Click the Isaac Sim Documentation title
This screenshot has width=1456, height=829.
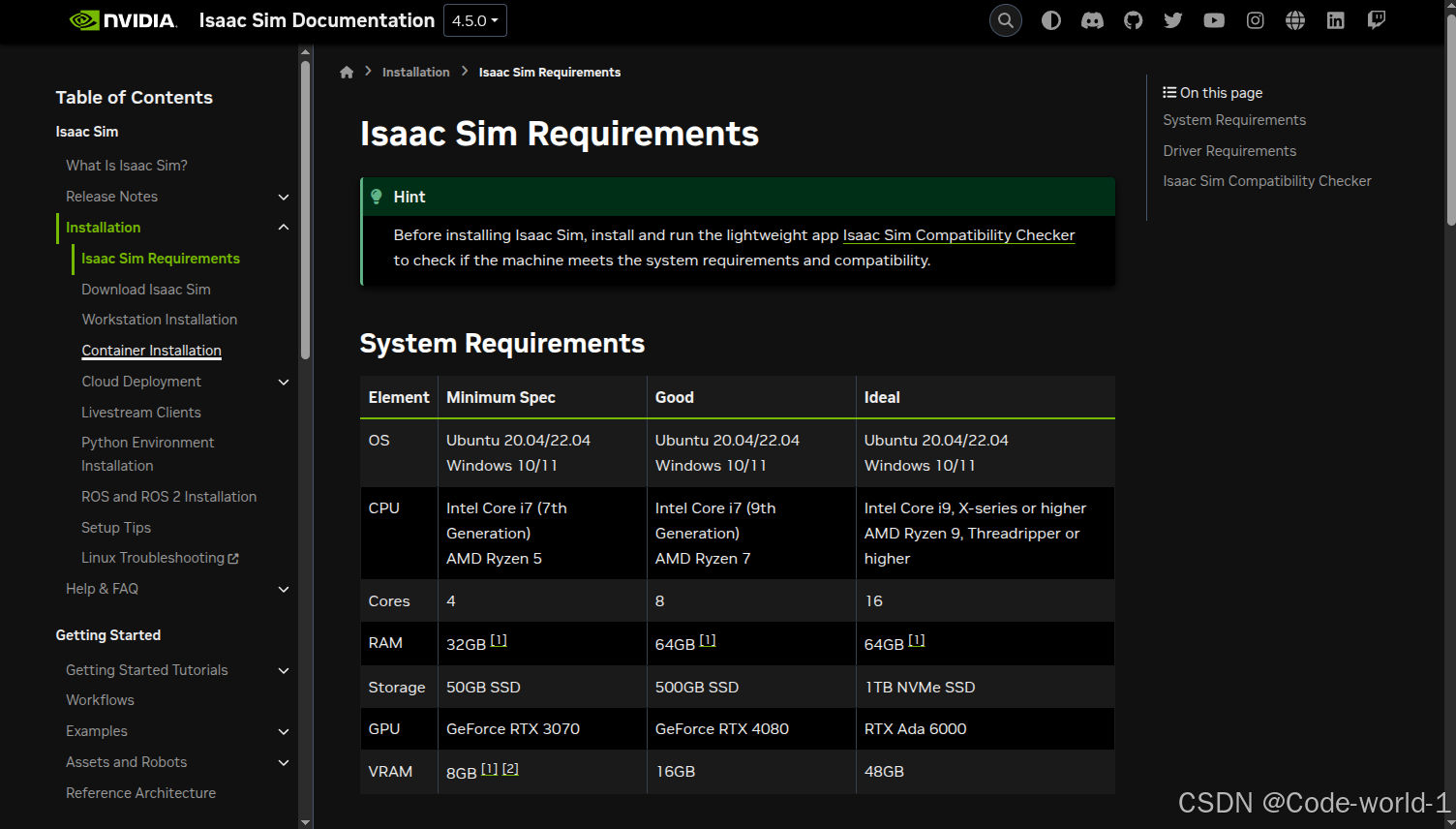[317, 20]
